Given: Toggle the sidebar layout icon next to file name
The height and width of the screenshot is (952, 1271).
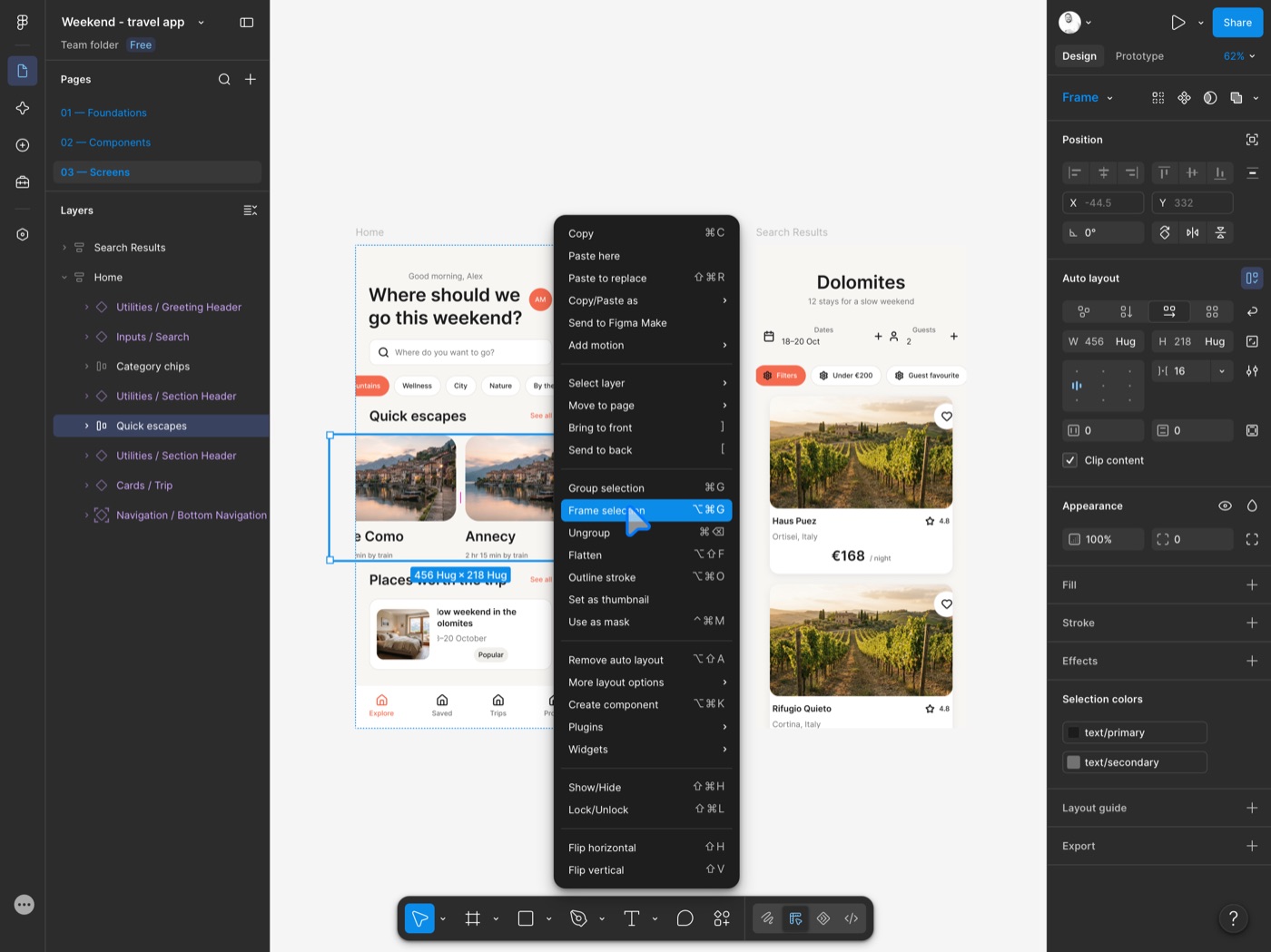Looking at the screenshot, I should coord(247,22).
